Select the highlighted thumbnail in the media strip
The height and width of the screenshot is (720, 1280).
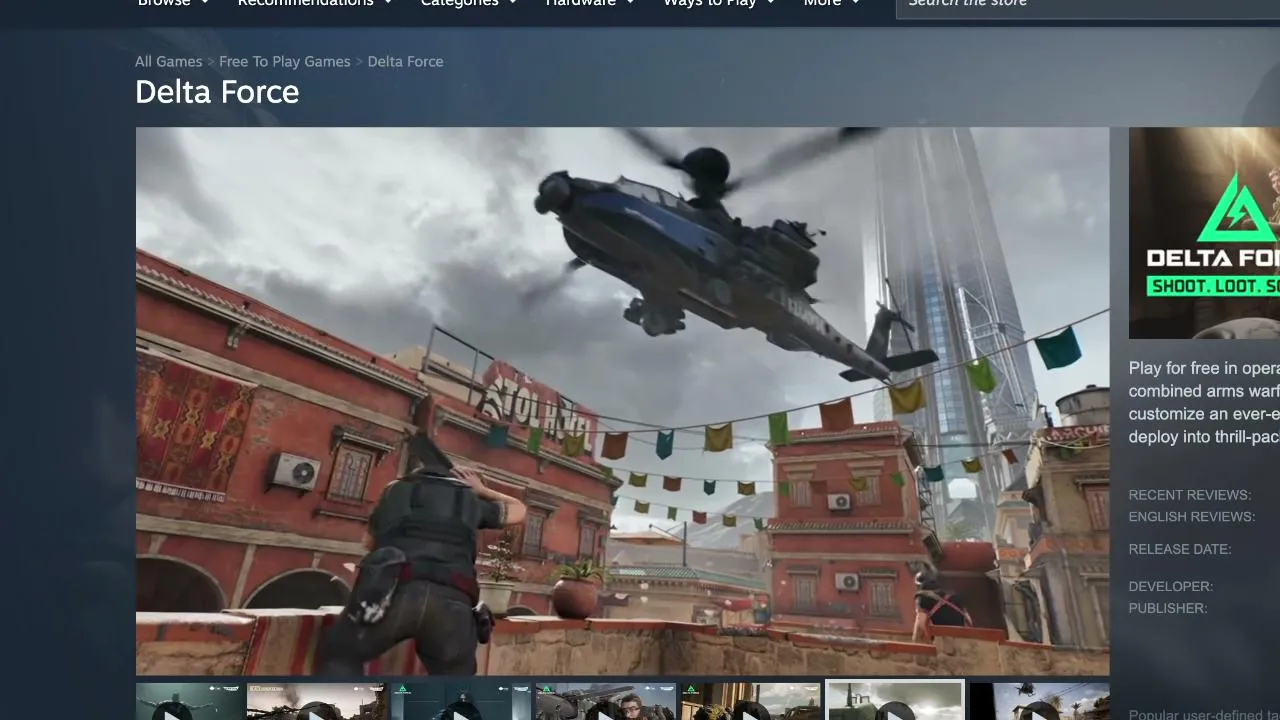[895, 701]
